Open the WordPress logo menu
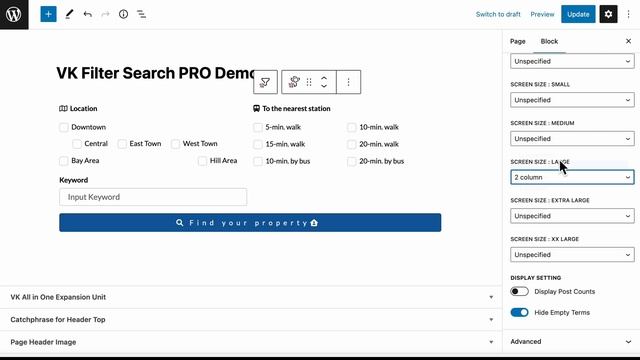This screenshot has height=360, width=640. point(14,14)
